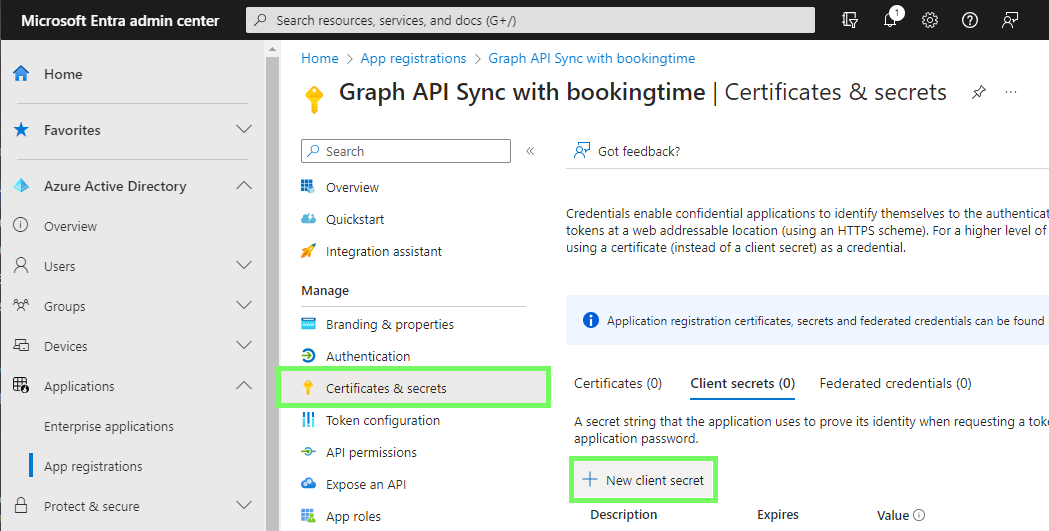Open the more options ellipsis beside title
This screenshot has width=1049, height=531.
pos(1011,92)
